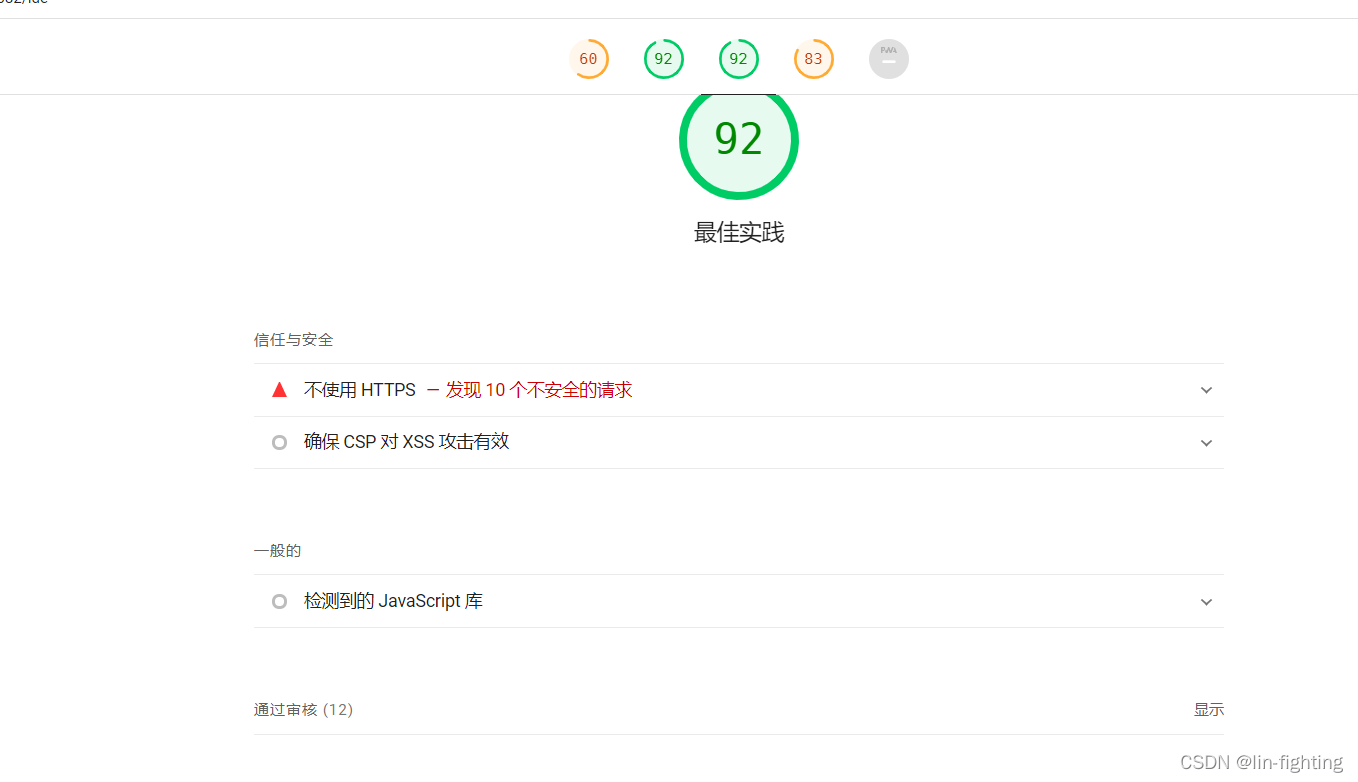
Task: Click the green 92 best practices gauge
Action: click(739, 58)
